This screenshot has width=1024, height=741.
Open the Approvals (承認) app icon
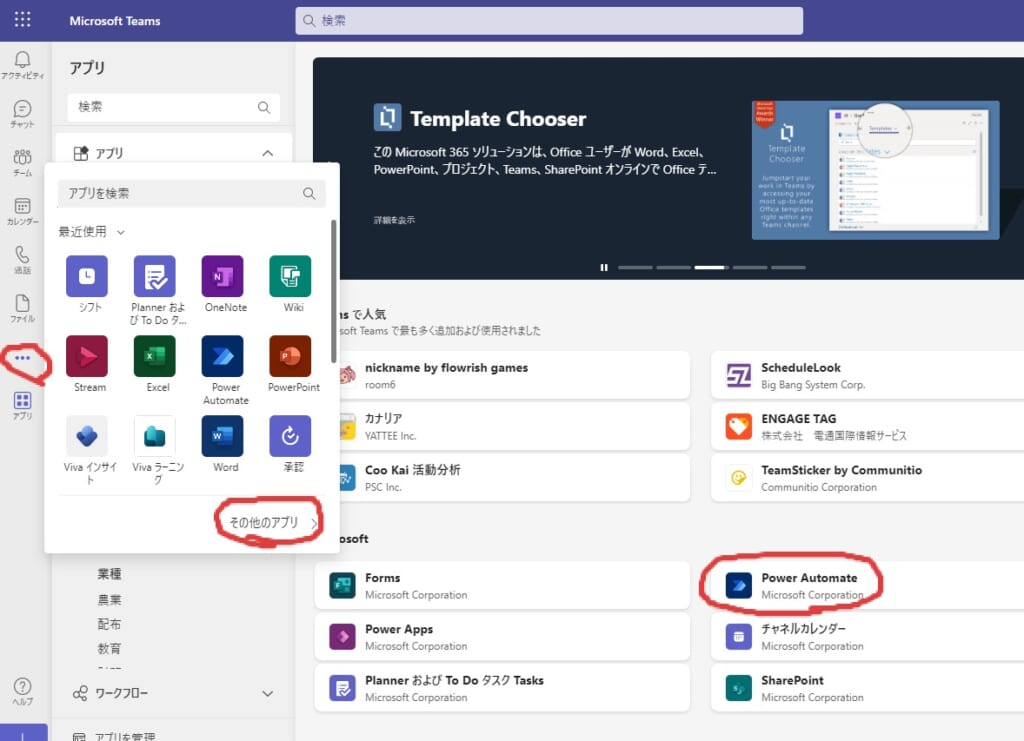point(290,436)
